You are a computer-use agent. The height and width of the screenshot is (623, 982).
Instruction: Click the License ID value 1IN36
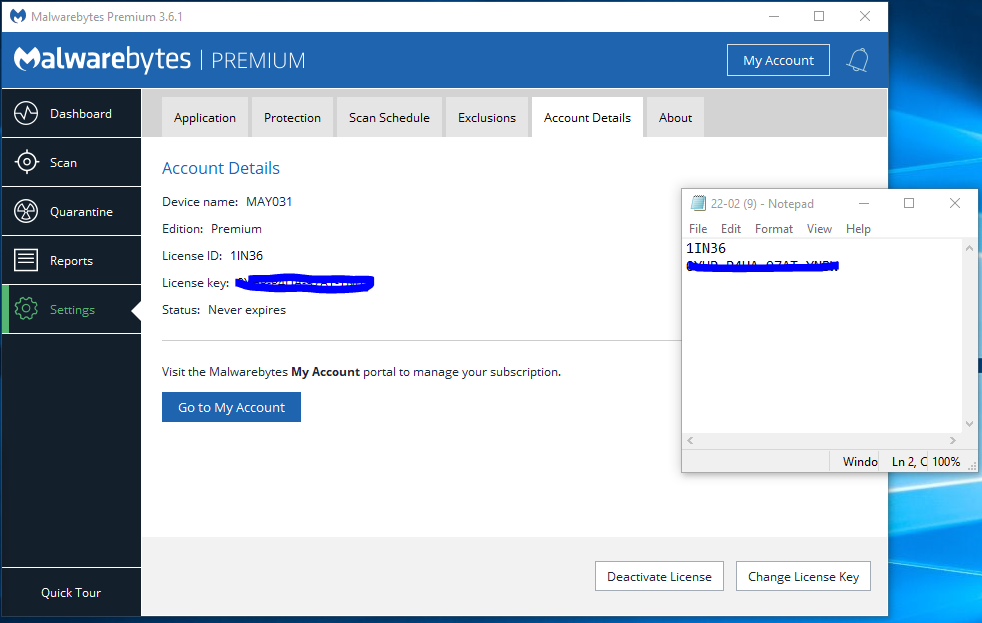pos(247,255)
